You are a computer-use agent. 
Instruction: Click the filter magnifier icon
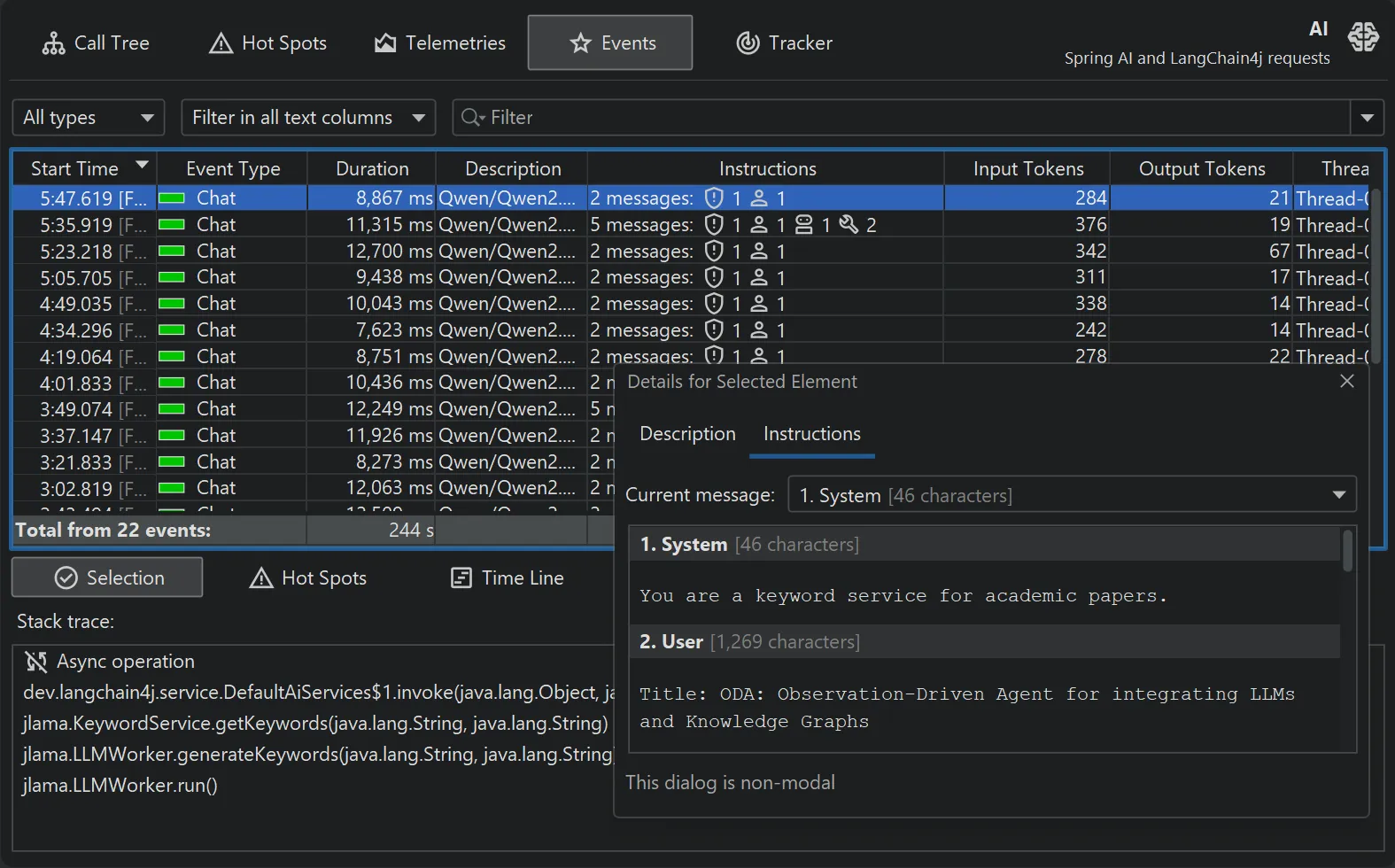473,118
